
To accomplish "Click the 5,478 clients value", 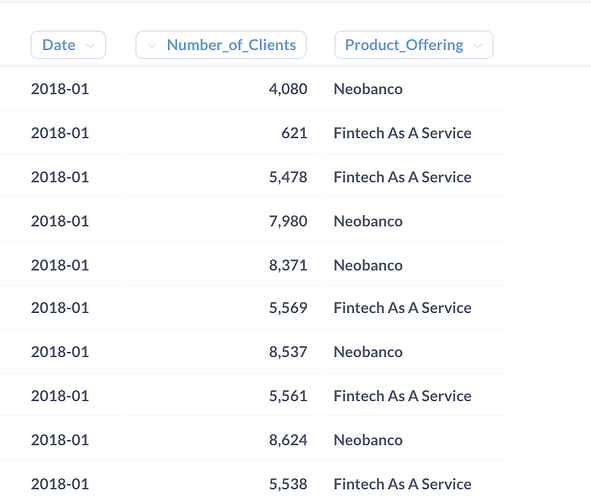I will (x=288, y=177).
